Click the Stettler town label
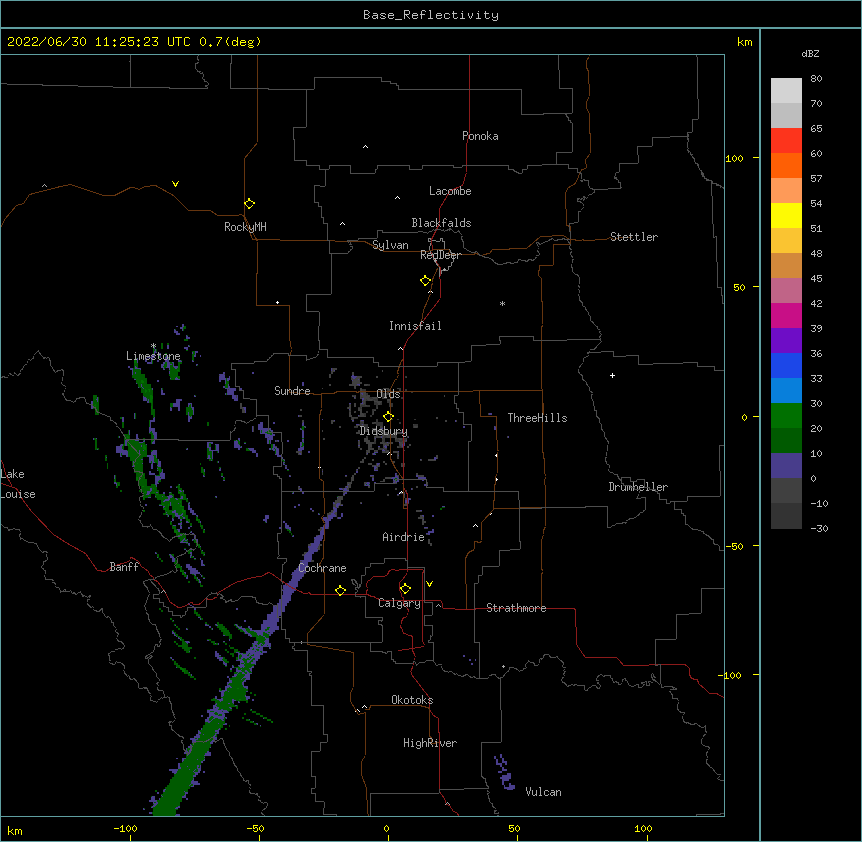 pyautogui.click(x=633, y=237)
